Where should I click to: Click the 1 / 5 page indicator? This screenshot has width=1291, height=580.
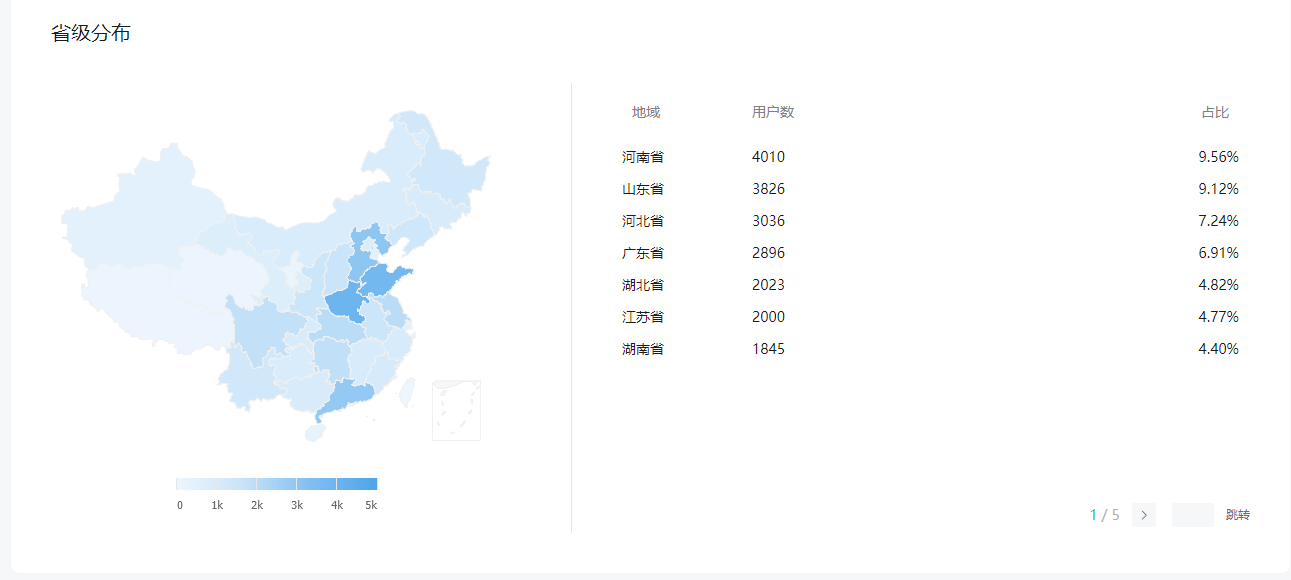click(x=1105, y=515)
